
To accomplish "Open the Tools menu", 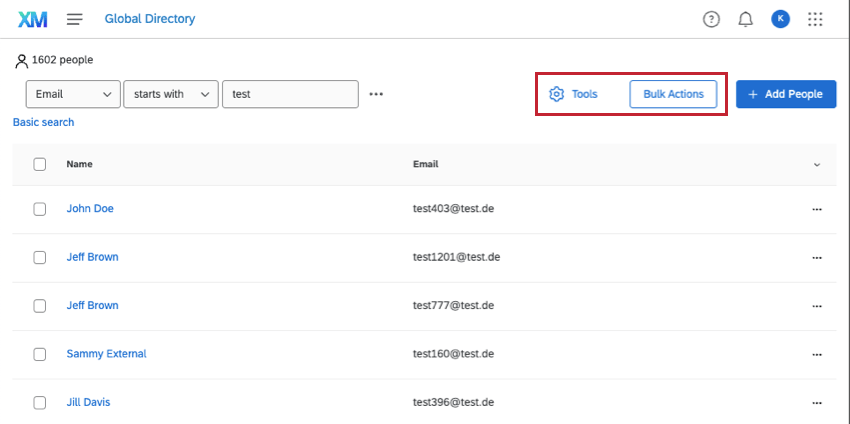I will tap(574, 94).
